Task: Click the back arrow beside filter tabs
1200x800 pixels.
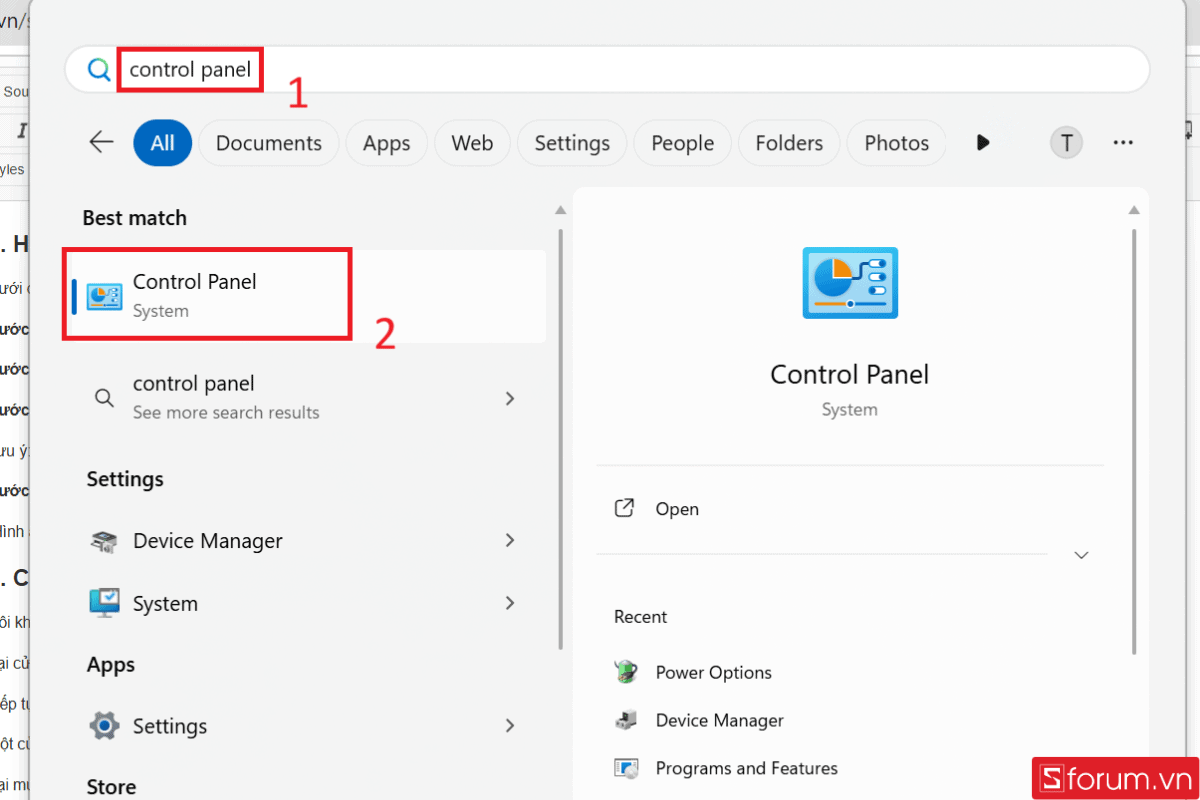Action: [101, 142]
